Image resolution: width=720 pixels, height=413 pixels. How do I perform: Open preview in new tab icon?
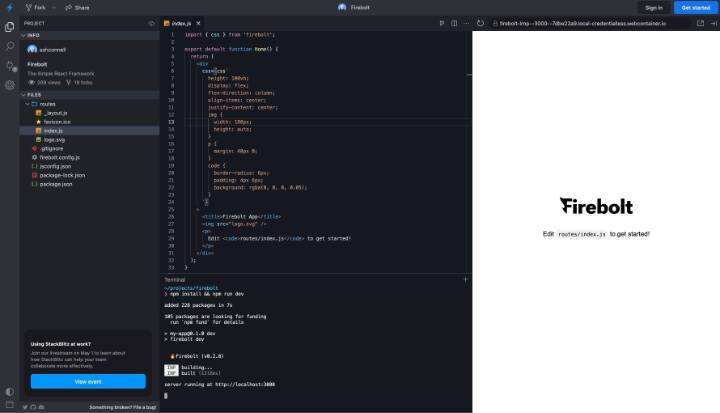point(700,23)
